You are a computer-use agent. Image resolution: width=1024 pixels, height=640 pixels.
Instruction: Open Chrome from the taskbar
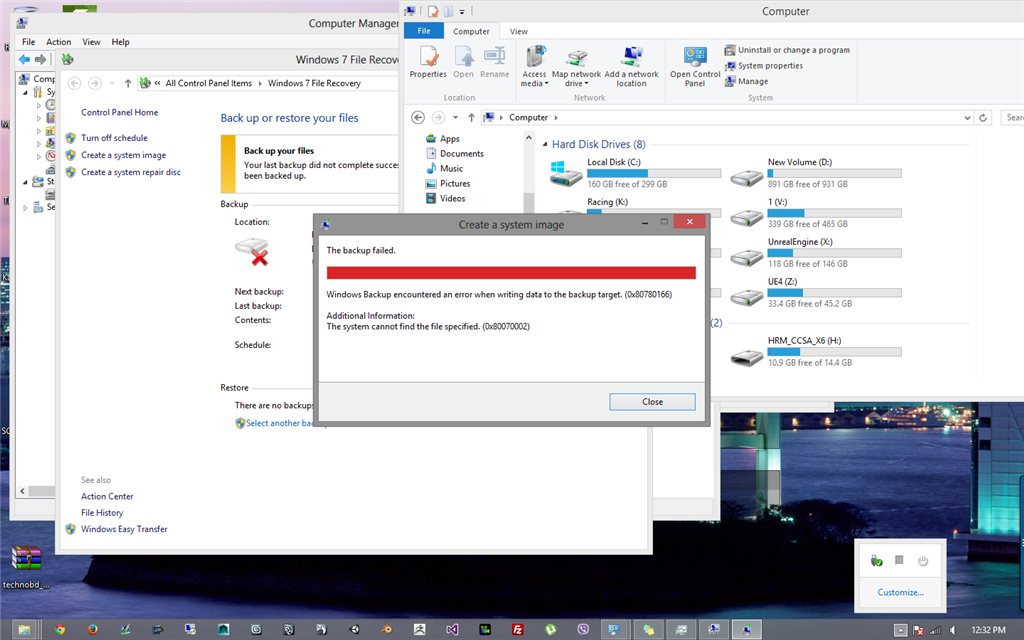click(60, 630)
